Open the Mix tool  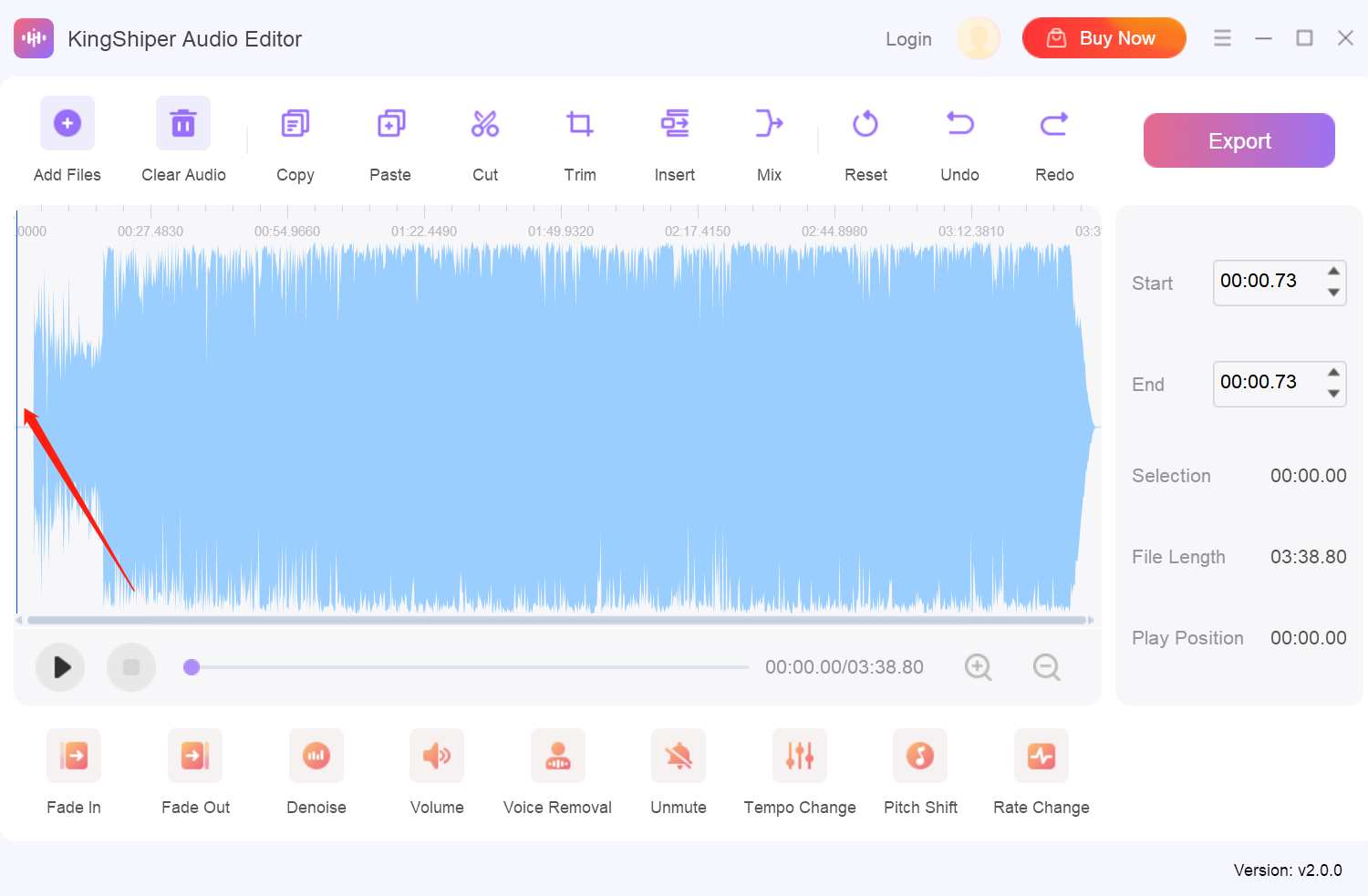[x=770, y=123]
